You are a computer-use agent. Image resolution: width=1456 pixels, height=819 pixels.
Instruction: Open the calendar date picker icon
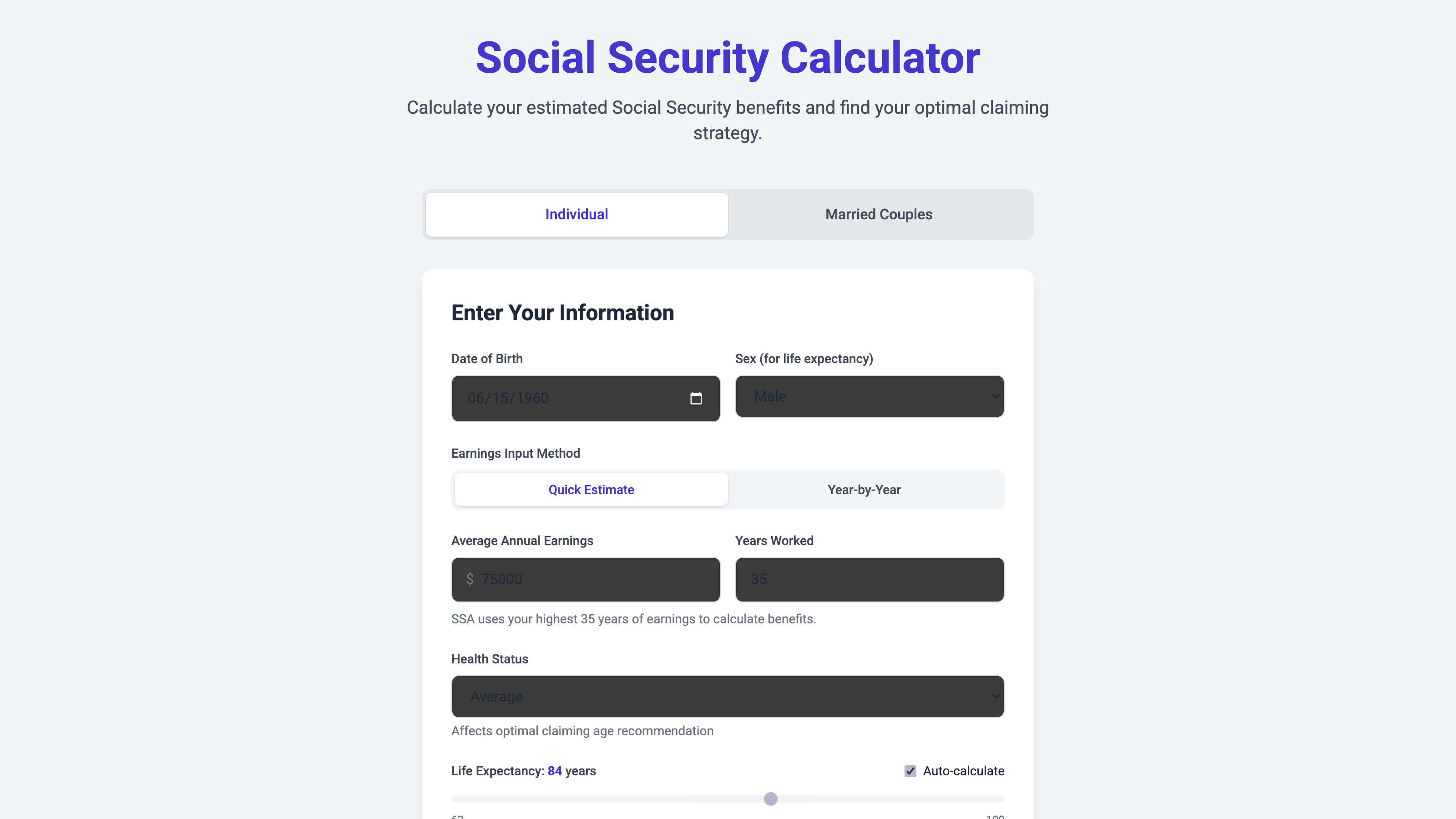696,399
